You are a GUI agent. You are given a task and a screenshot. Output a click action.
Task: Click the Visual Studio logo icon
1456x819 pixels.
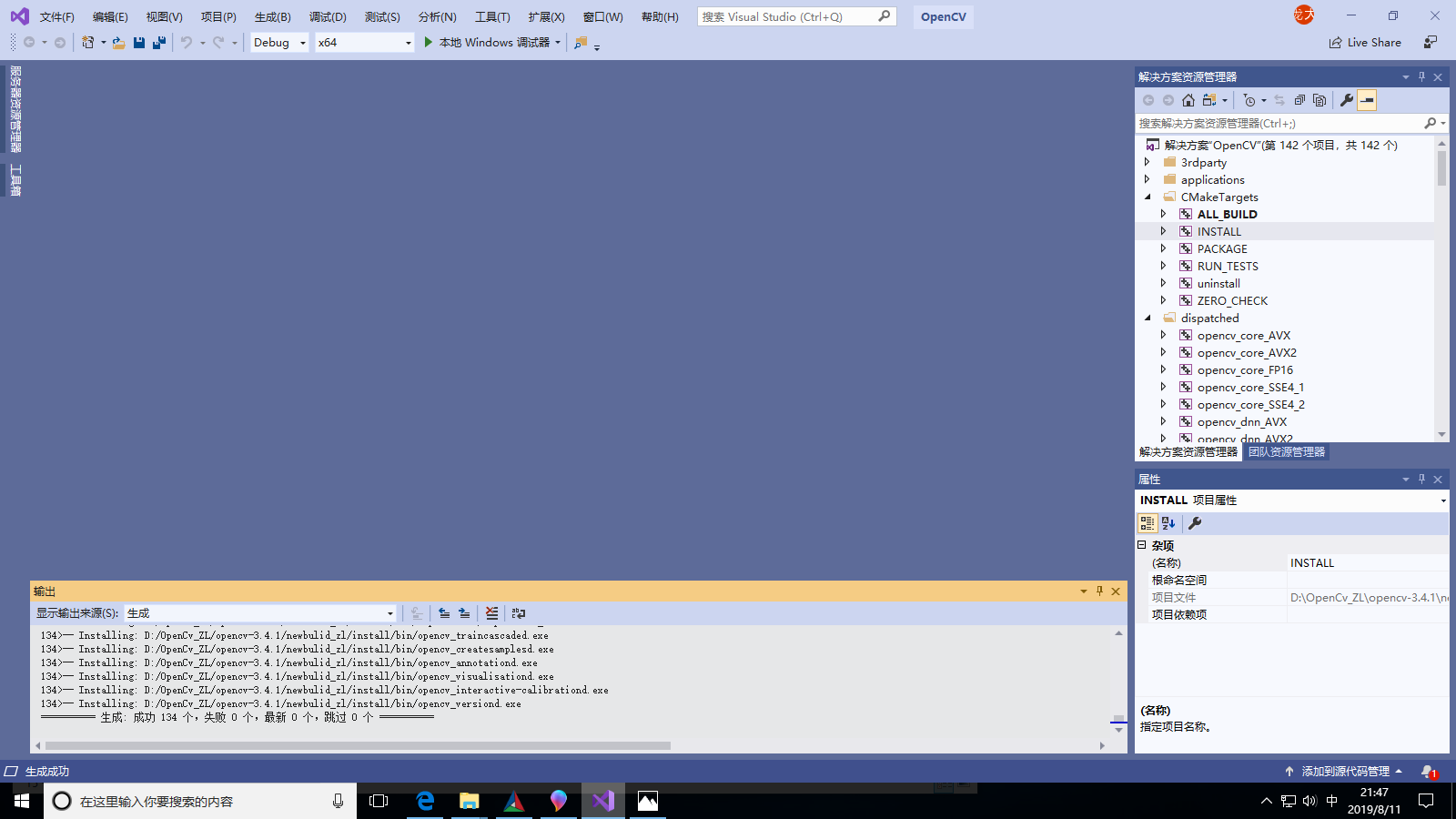19,16
